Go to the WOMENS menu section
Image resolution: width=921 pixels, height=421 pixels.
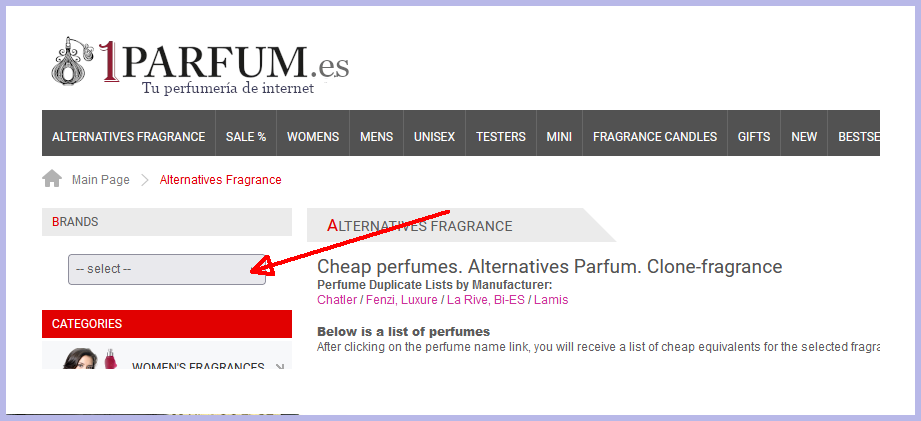pos(313,137)
